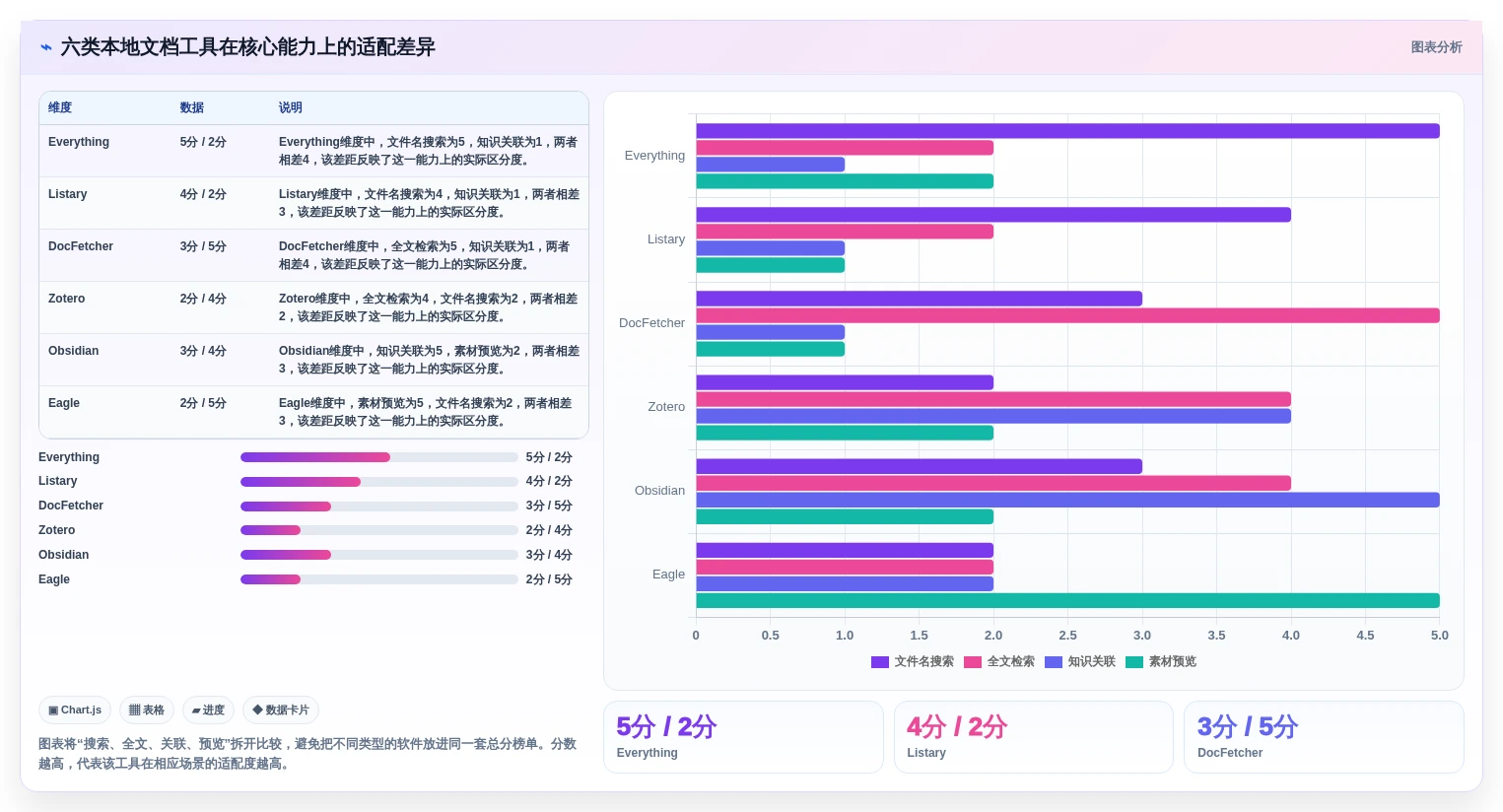Click the DocFetcher label on the chart axis
This screenshot has height=812, width=1503.
click(651, 323)
